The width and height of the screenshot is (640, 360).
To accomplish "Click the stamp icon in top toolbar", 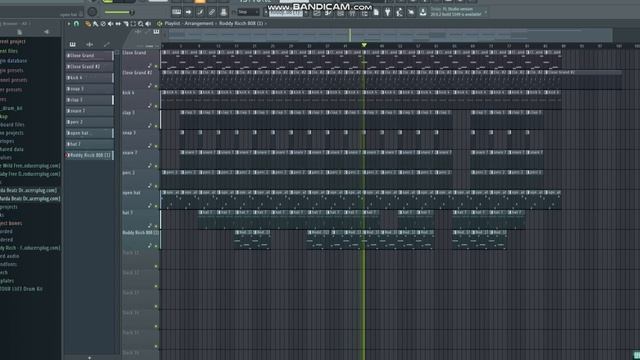I will [224, 12].
